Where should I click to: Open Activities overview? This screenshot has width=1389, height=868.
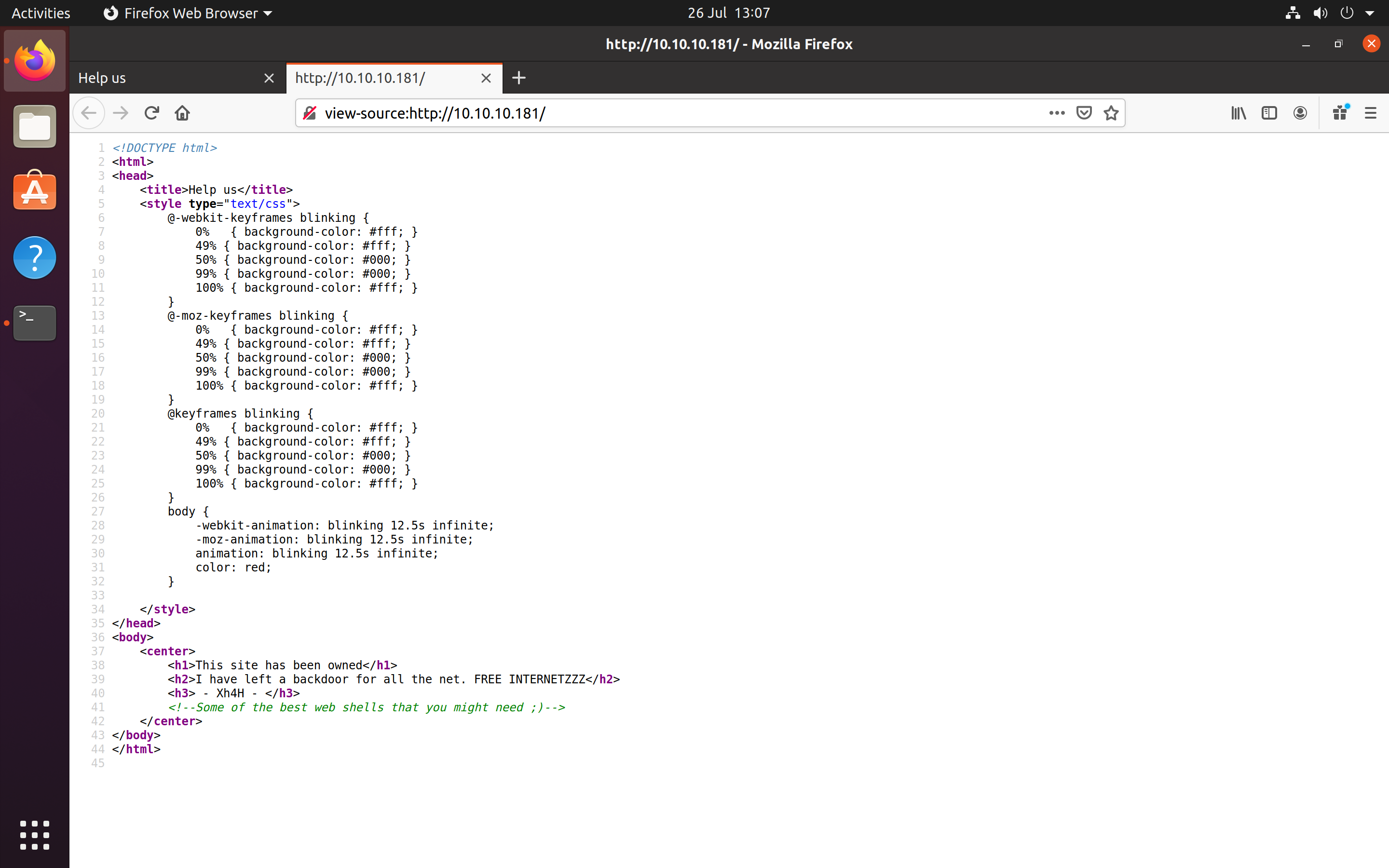point(41,13)
